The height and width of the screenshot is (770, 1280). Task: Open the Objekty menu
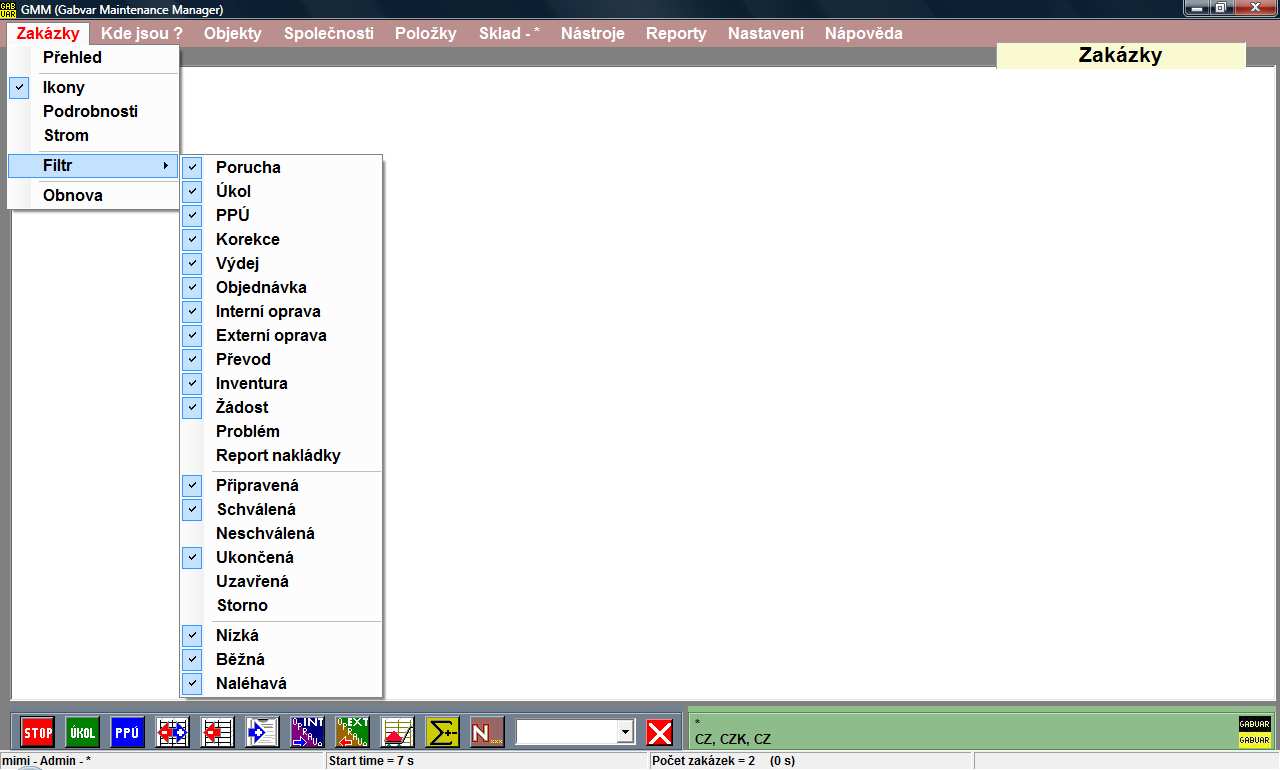(233, 33)
